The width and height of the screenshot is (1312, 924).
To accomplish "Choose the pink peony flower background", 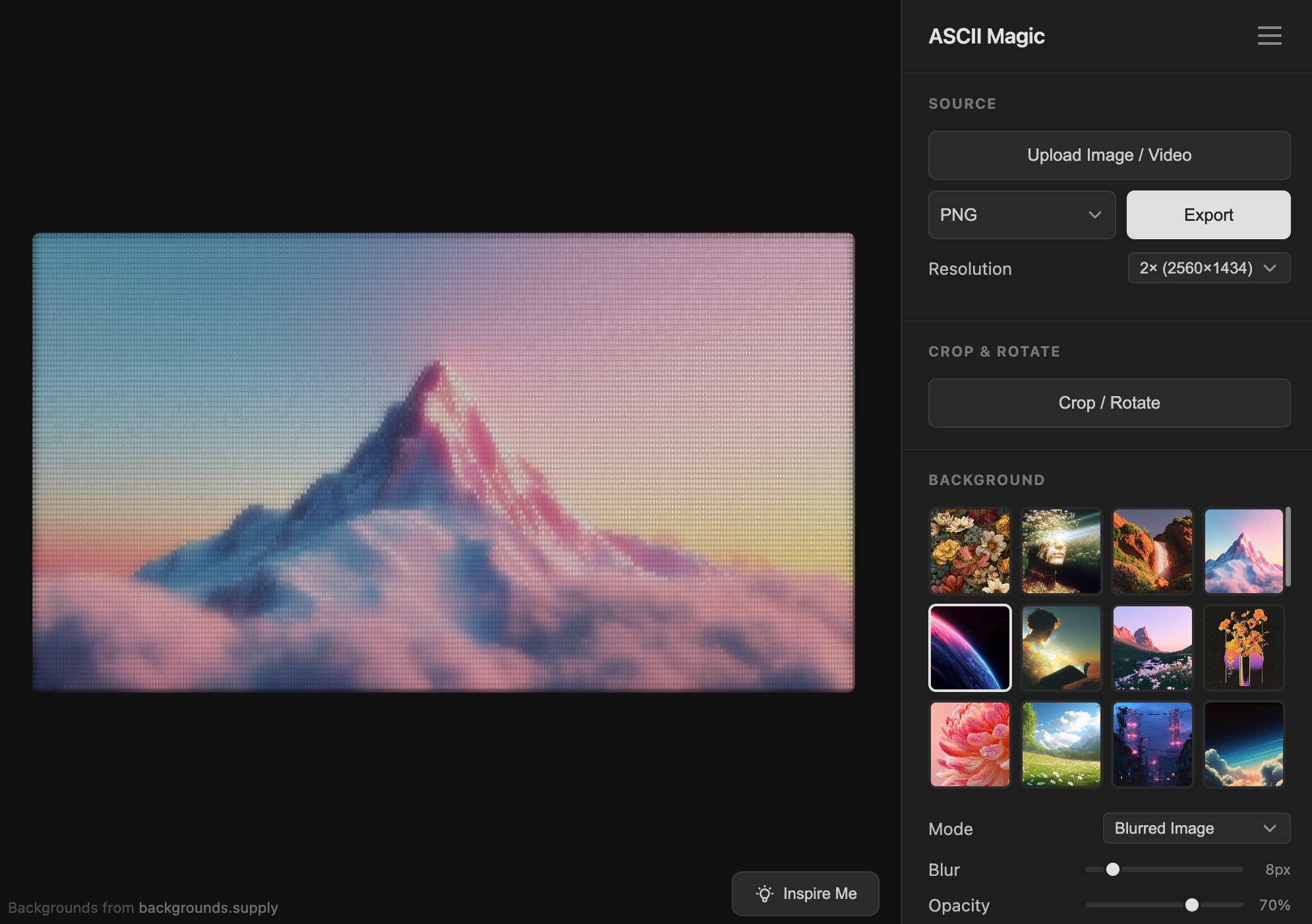I will 970,744.
